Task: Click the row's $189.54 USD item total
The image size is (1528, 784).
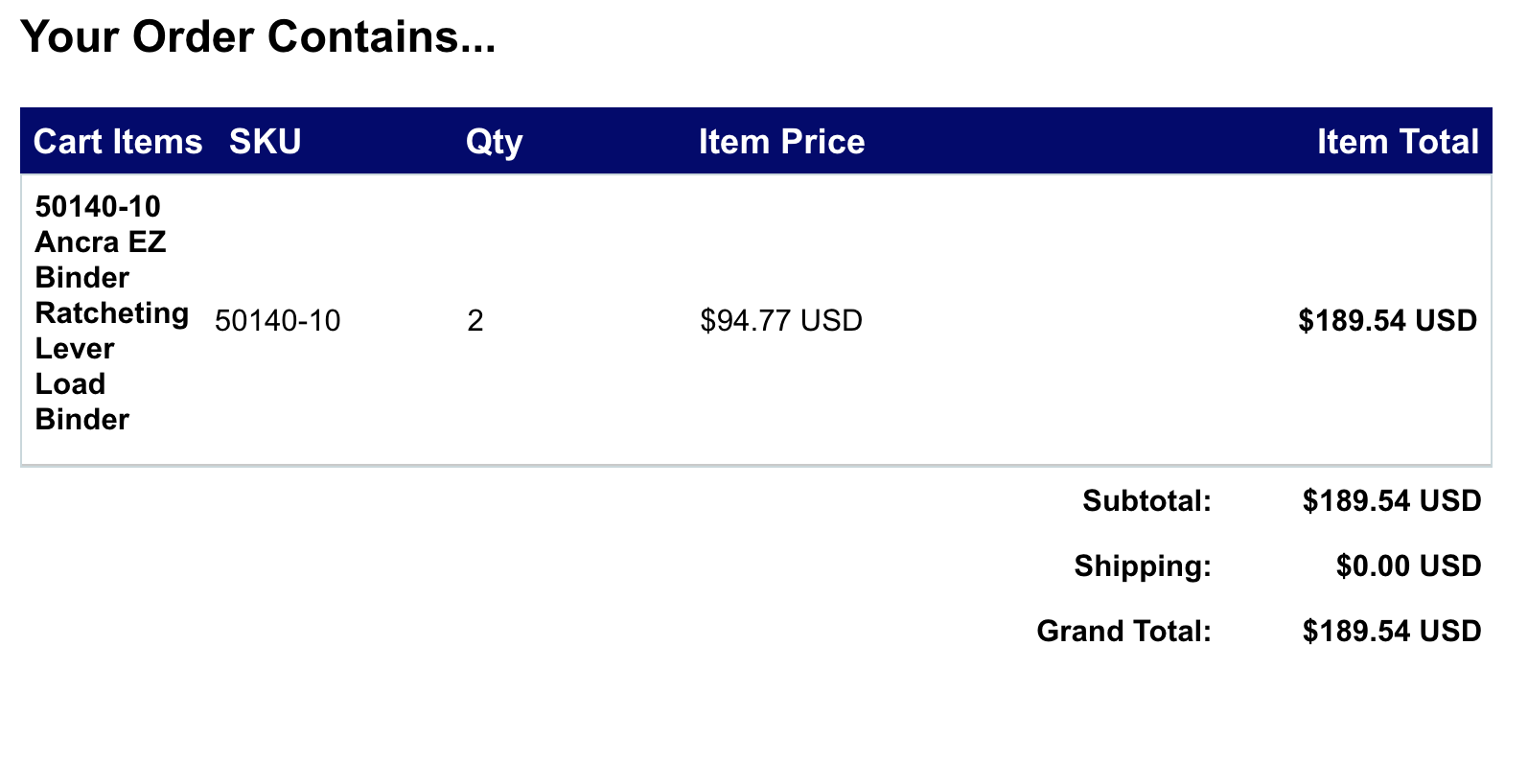Action: pyautogui.click(x=1387, y=320)
